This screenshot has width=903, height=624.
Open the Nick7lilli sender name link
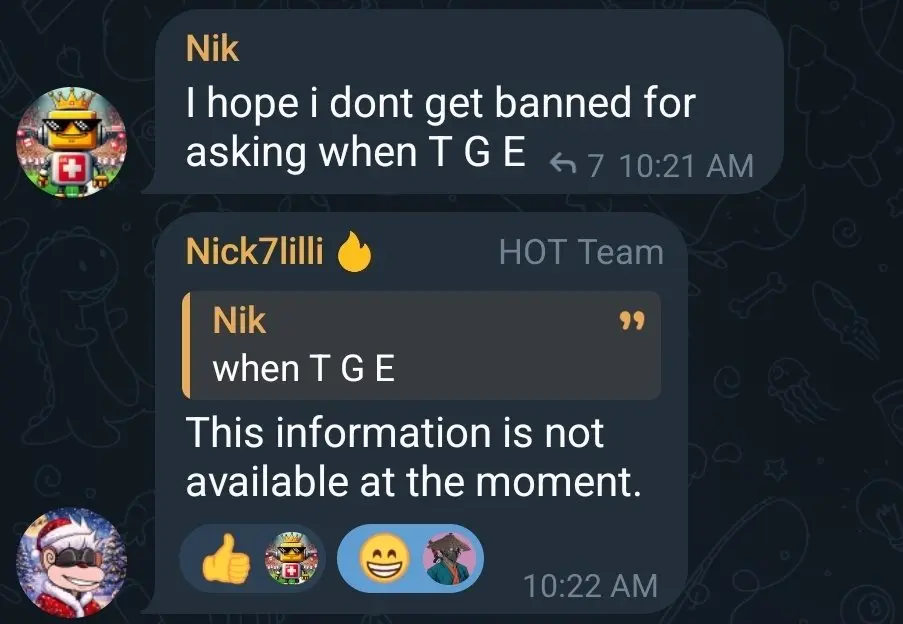tap(255, 252)
